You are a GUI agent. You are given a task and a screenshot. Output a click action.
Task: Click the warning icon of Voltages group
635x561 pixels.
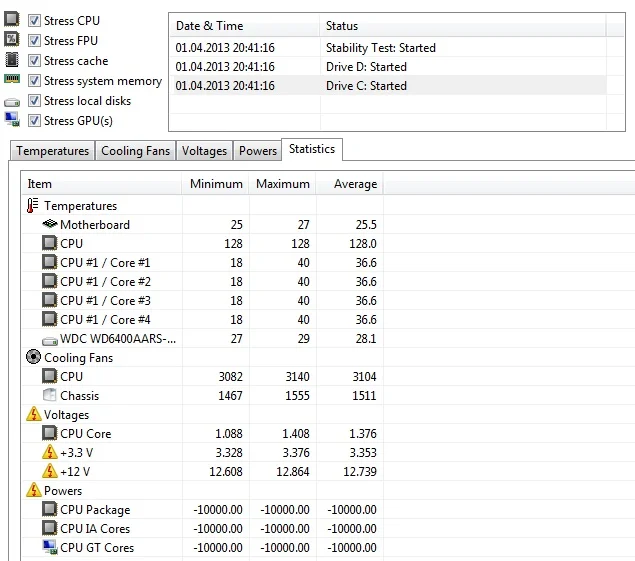pos(34,414)
